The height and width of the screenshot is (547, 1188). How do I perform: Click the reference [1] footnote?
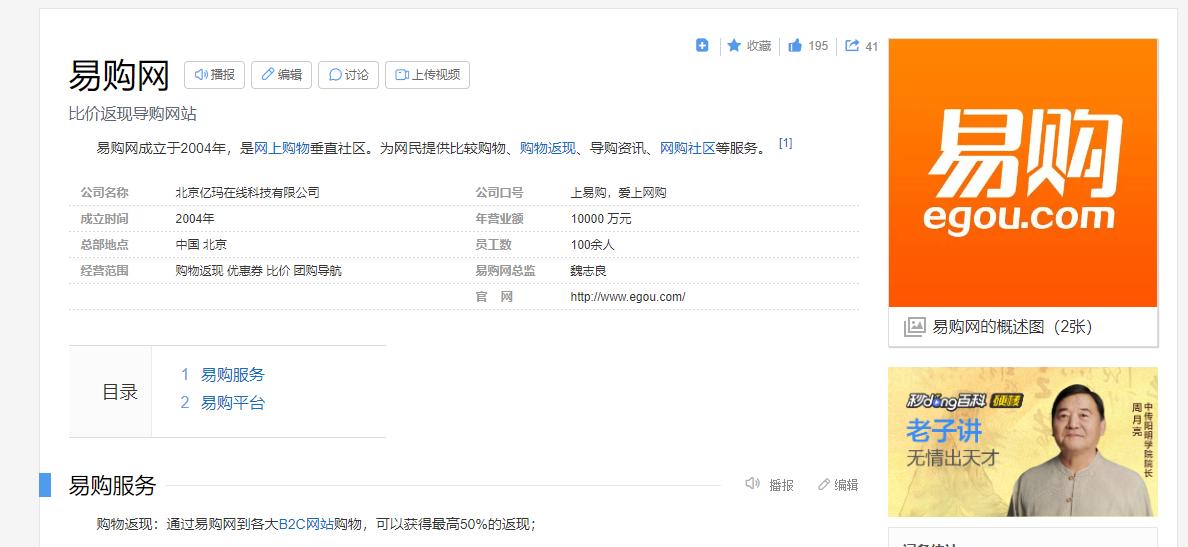[786, 143]
